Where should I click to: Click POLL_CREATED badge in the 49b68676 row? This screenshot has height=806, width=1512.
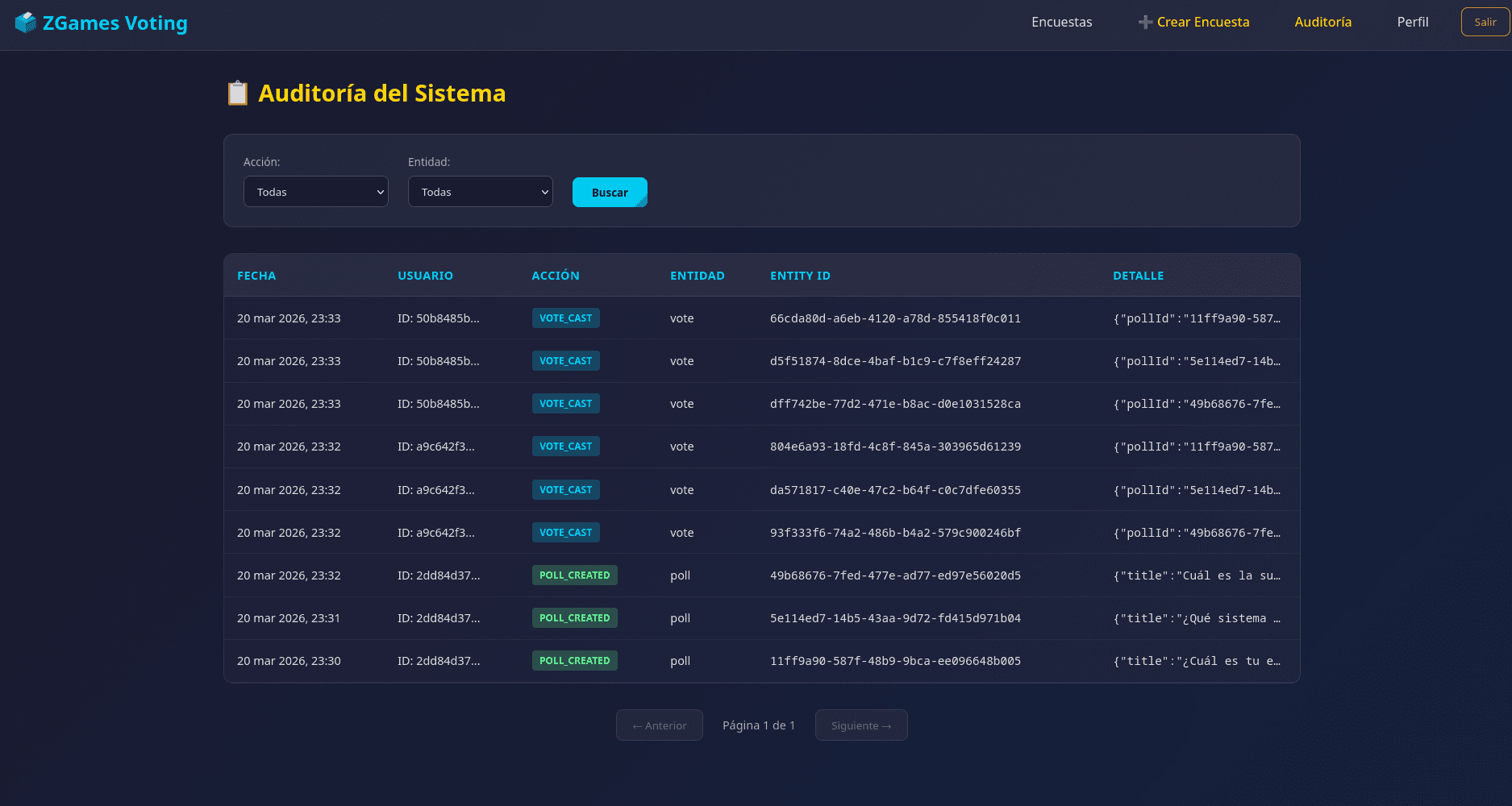click(x=575, y=575)
